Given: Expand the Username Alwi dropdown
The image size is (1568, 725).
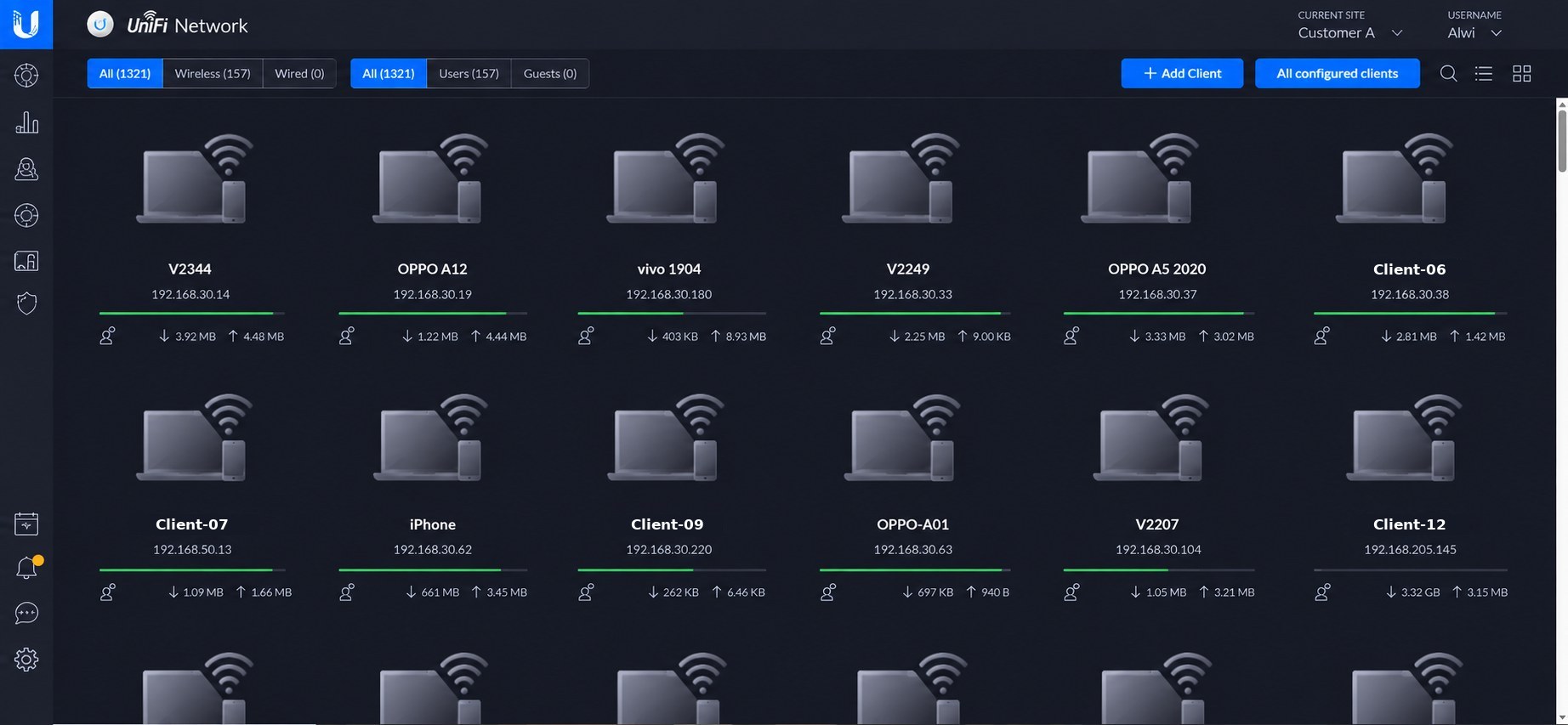Looking at the screenshot, I should (1474, 32).
